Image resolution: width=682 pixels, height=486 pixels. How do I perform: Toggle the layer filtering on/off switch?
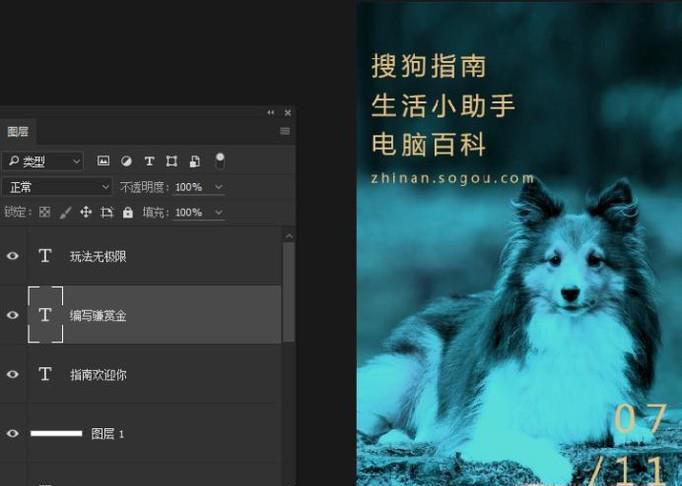[x=220, y=161]
